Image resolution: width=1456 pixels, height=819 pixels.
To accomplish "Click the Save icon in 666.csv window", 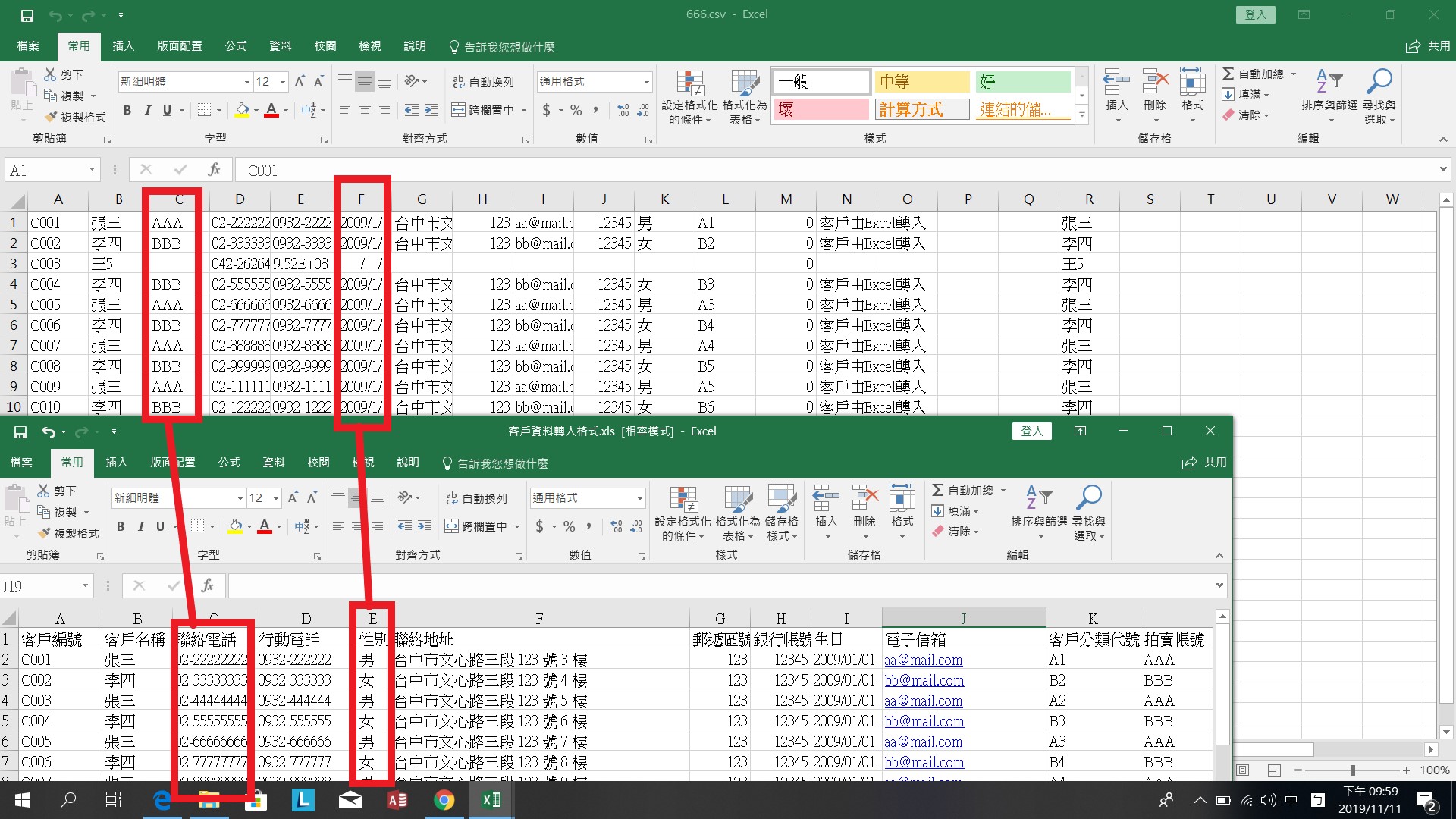I will click(27, 15).
